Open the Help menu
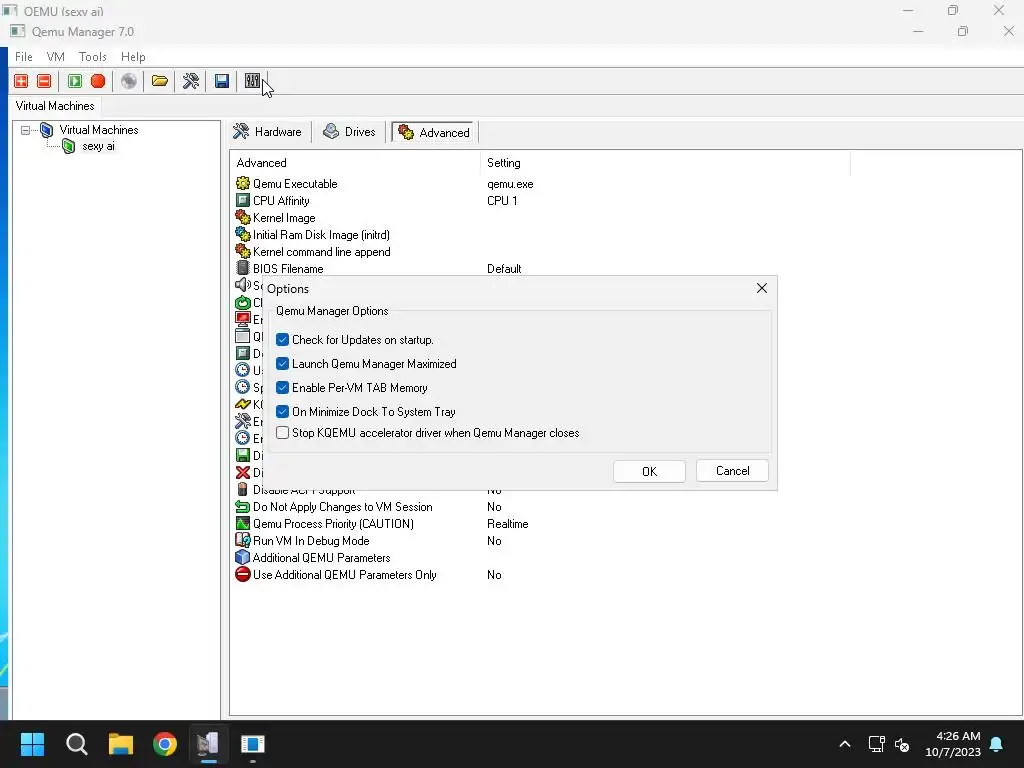Image resolution: width=1024 pixels, height=768 pixels. click(x=133, y=57)
